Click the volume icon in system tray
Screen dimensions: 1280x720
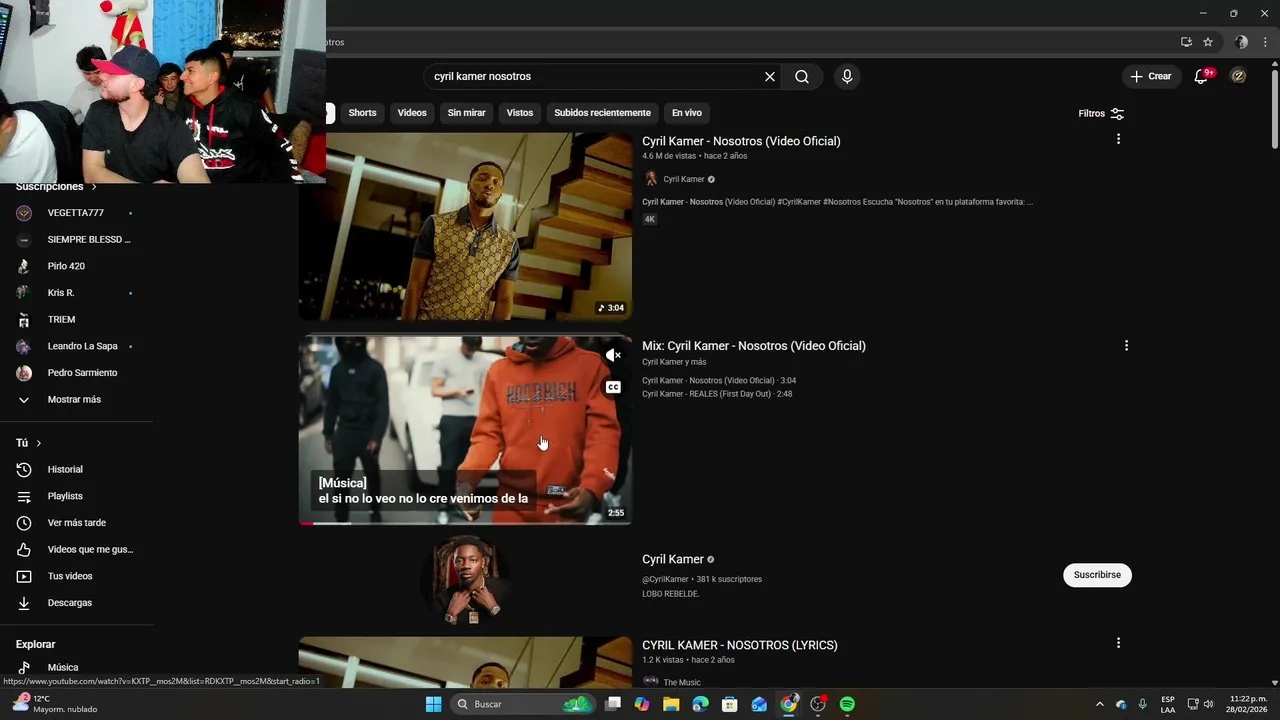1208,704
